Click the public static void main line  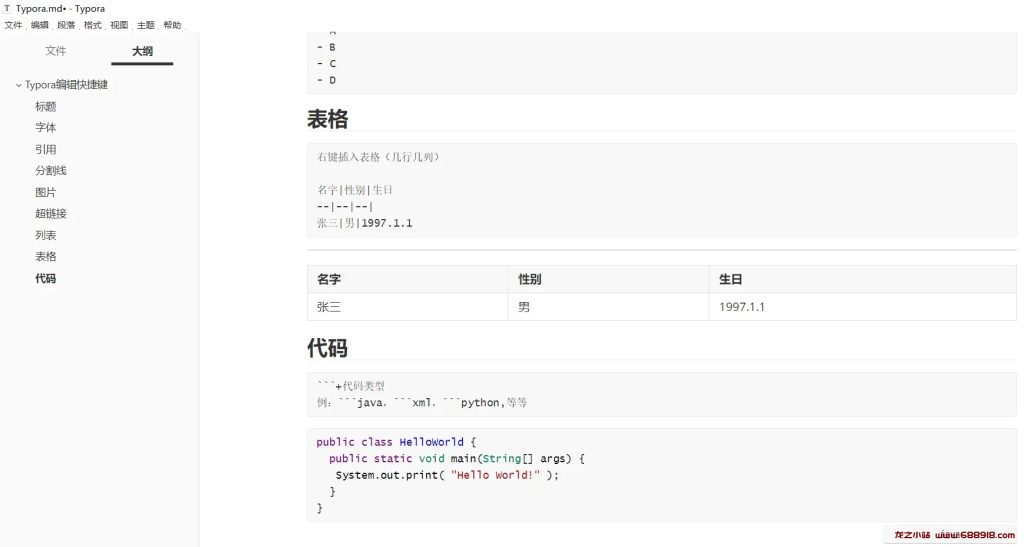point(456,458)
